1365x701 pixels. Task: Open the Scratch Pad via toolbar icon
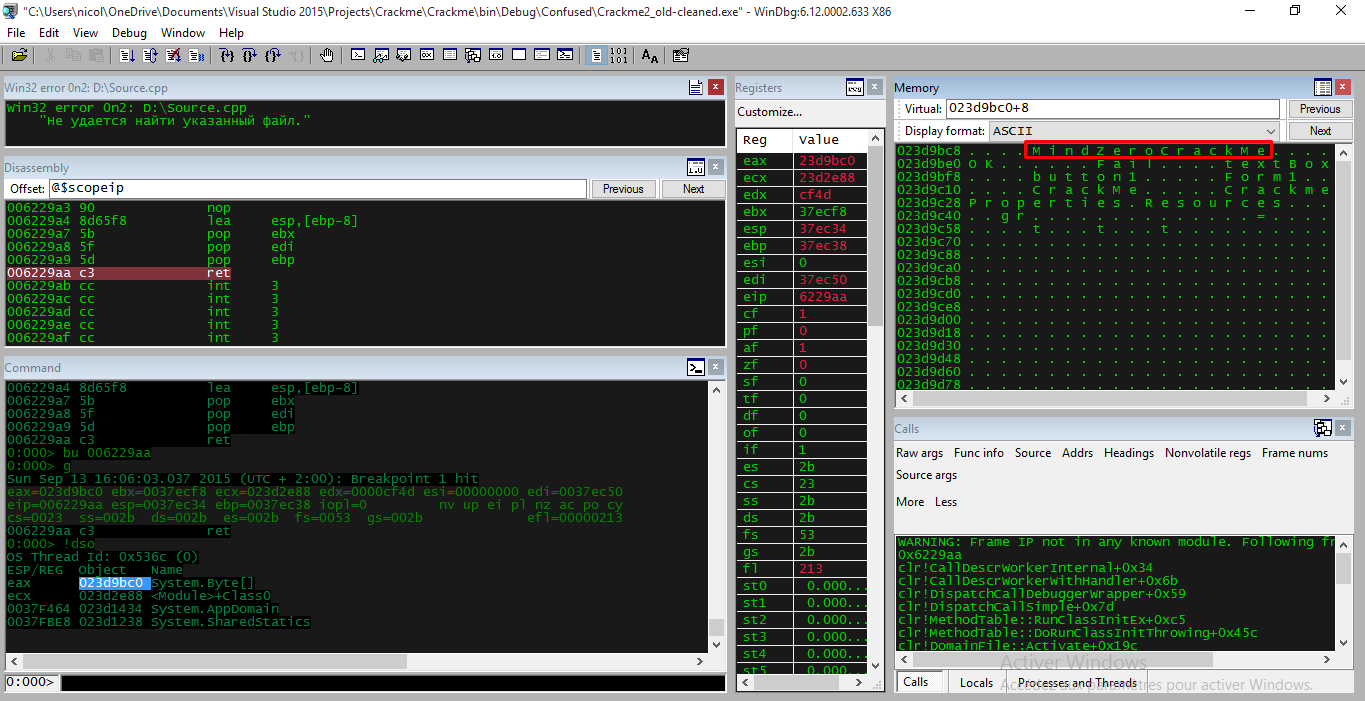point(519,56)
